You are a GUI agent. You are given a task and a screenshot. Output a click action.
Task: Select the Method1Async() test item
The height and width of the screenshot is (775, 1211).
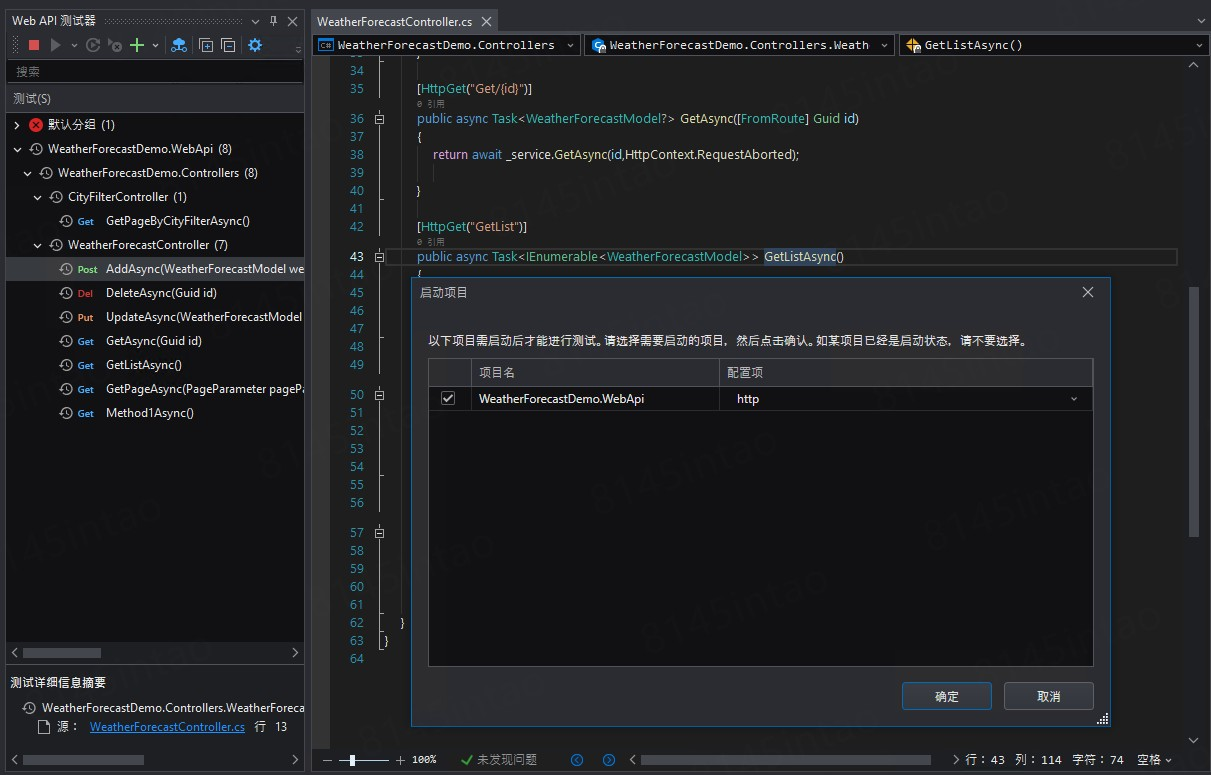point(150,413)
